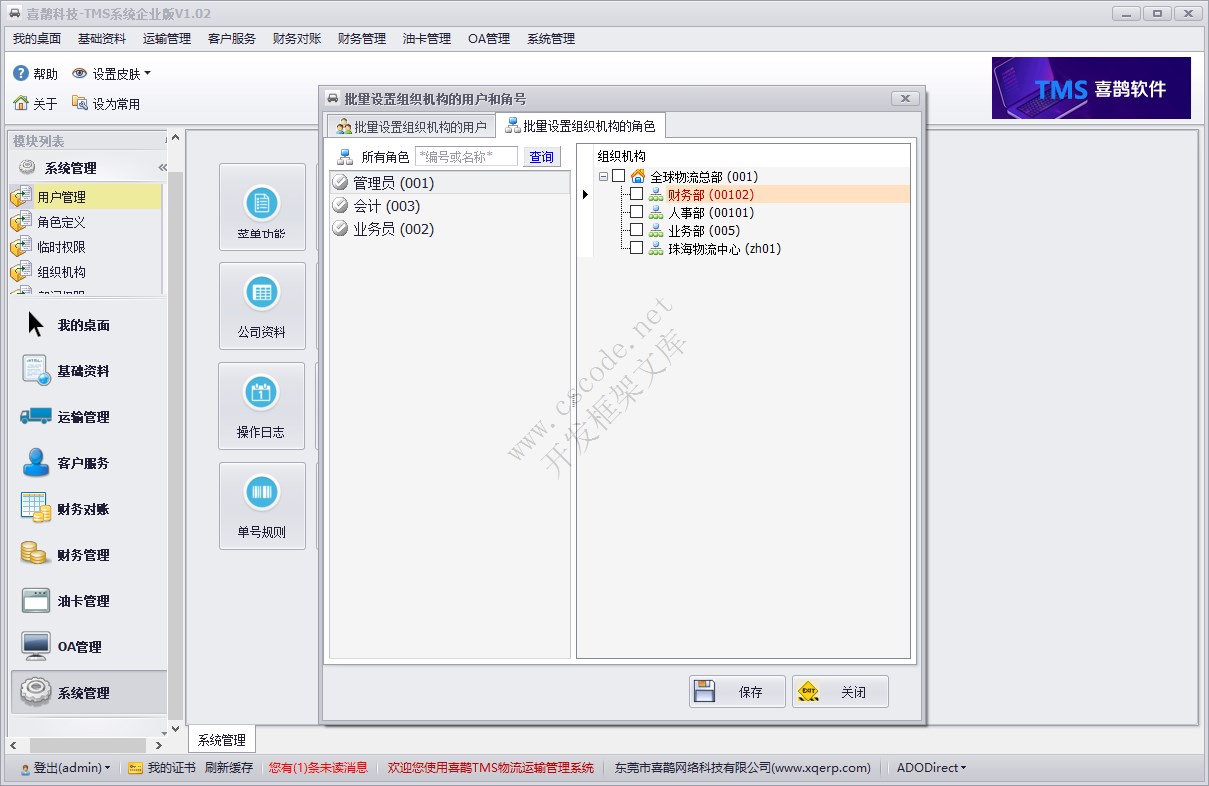Toggle the 管理员 (001) role check mark
1209x786 pixels.
tap(341, 183)
